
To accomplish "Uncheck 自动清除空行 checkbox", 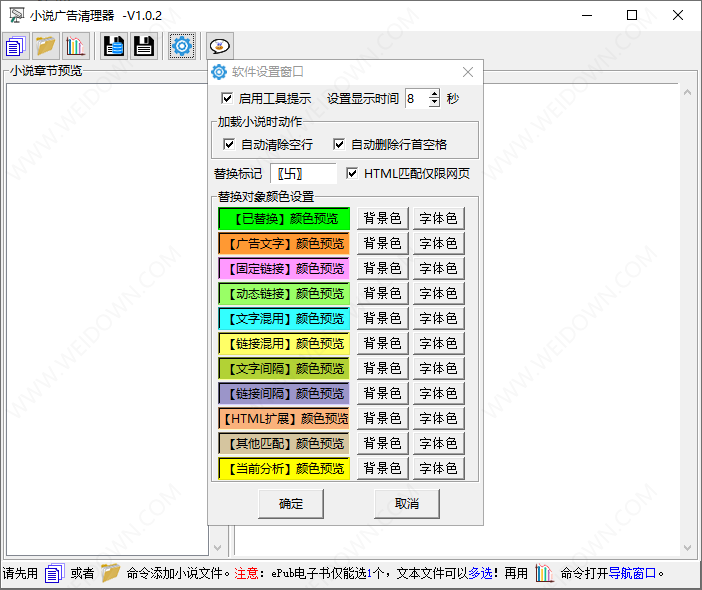I will click(x=229, y=144).
